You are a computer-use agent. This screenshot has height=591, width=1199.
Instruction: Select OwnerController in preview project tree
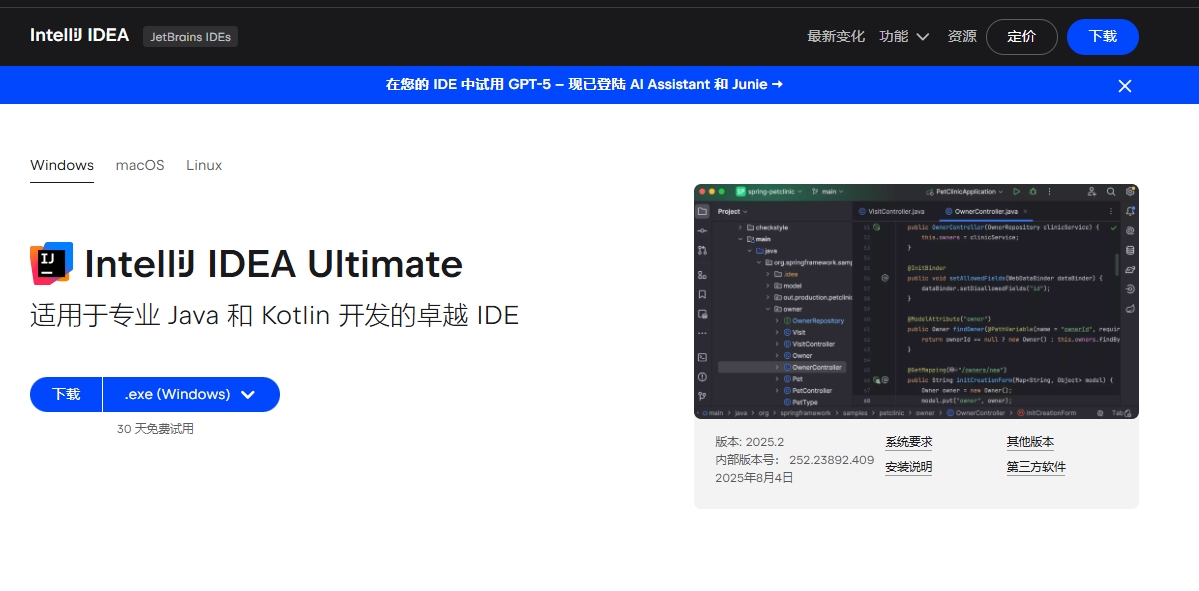click(782, 368)
